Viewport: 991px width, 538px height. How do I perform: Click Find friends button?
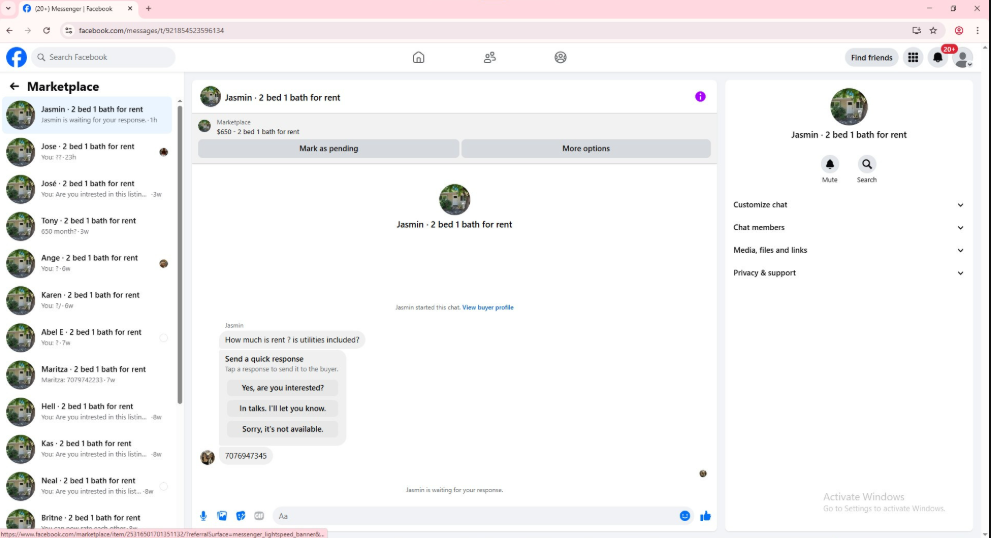[x=872, y=58]
